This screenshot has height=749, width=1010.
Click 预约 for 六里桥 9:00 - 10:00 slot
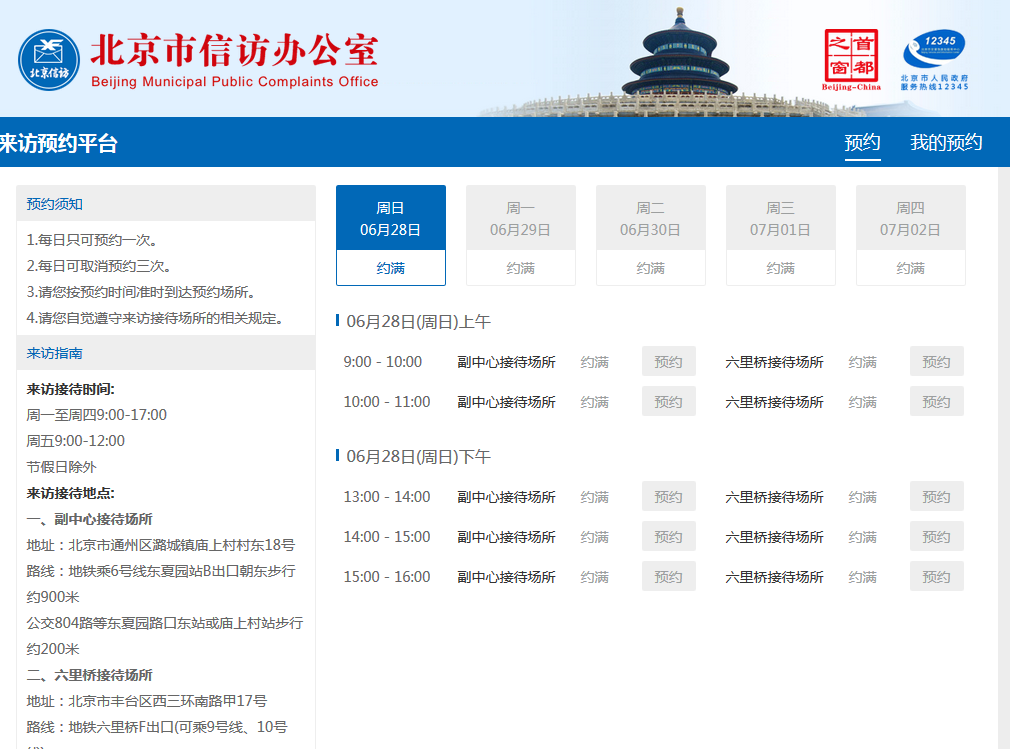[x=936, y=362]
